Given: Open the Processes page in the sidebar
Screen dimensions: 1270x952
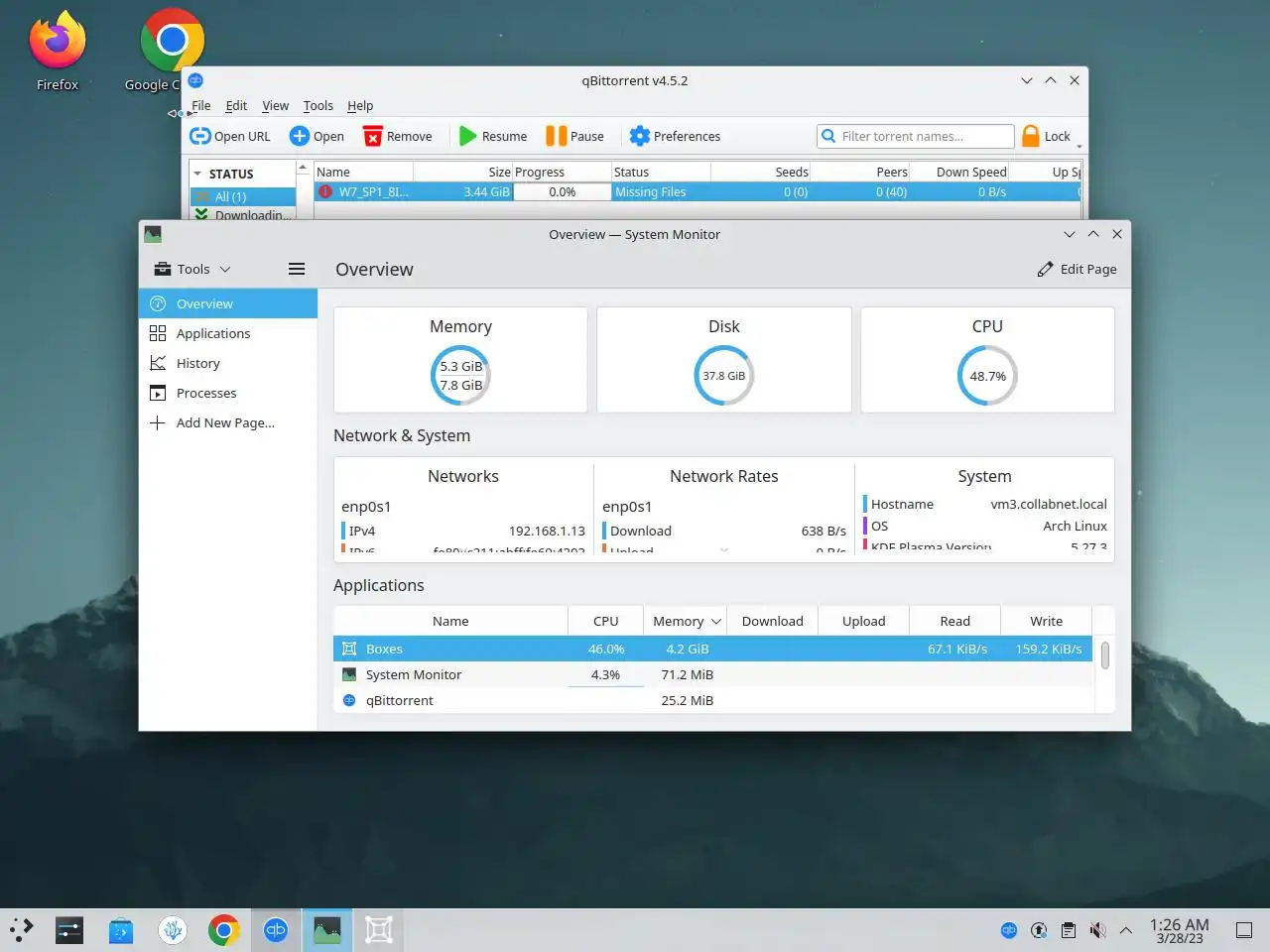Looking at the screenshot, I should (228, 393).
